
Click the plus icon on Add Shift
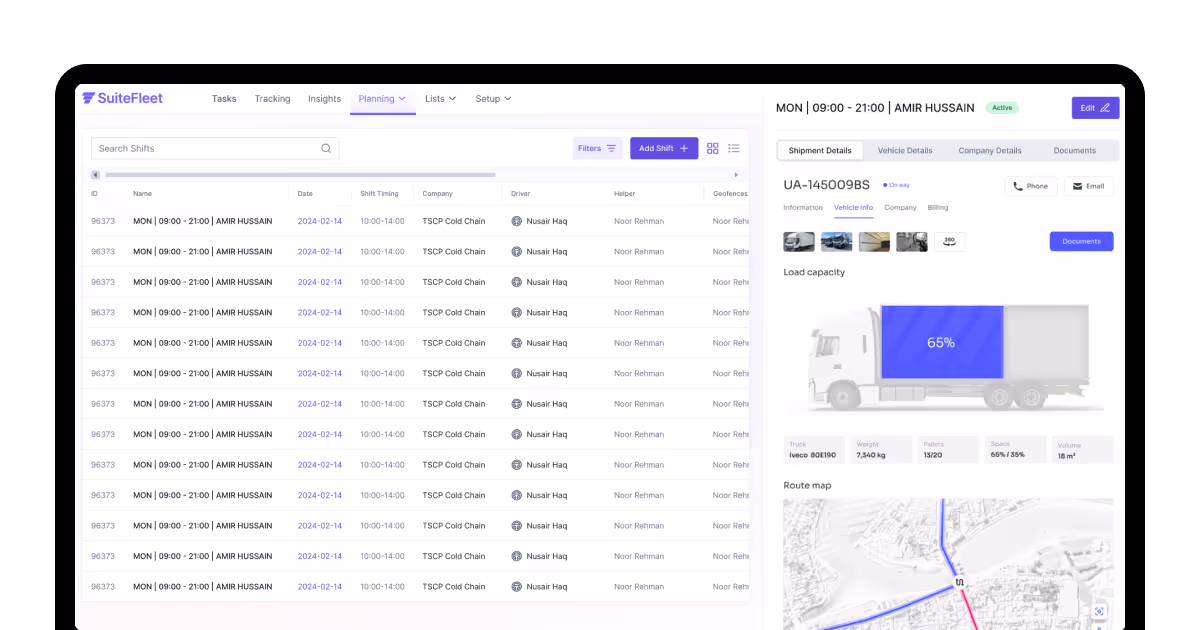pyautogui.click(x=684, y=148)
